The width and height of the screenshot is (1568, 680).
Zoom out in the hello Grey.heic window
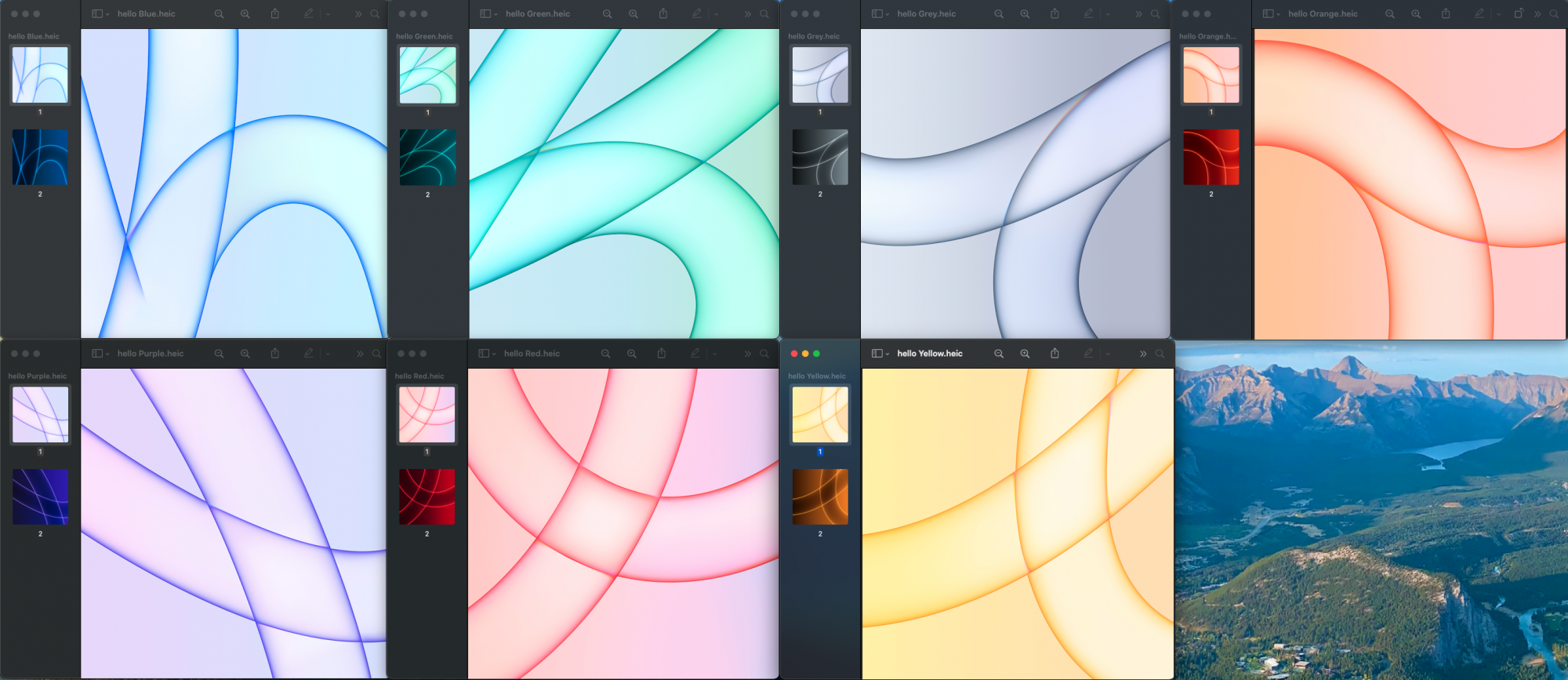(x=999, y=14)
